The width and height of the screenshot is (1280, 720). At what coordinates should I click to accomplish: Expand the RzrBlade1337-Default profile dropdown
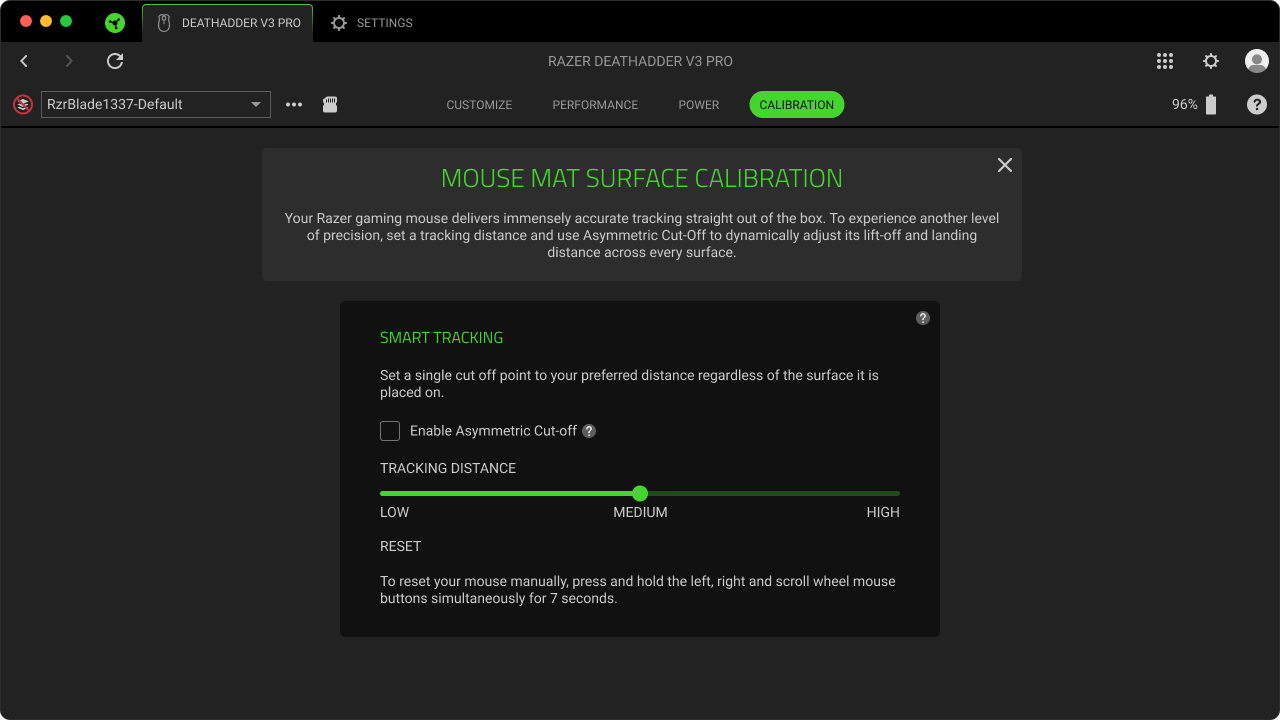coord(156,104)
